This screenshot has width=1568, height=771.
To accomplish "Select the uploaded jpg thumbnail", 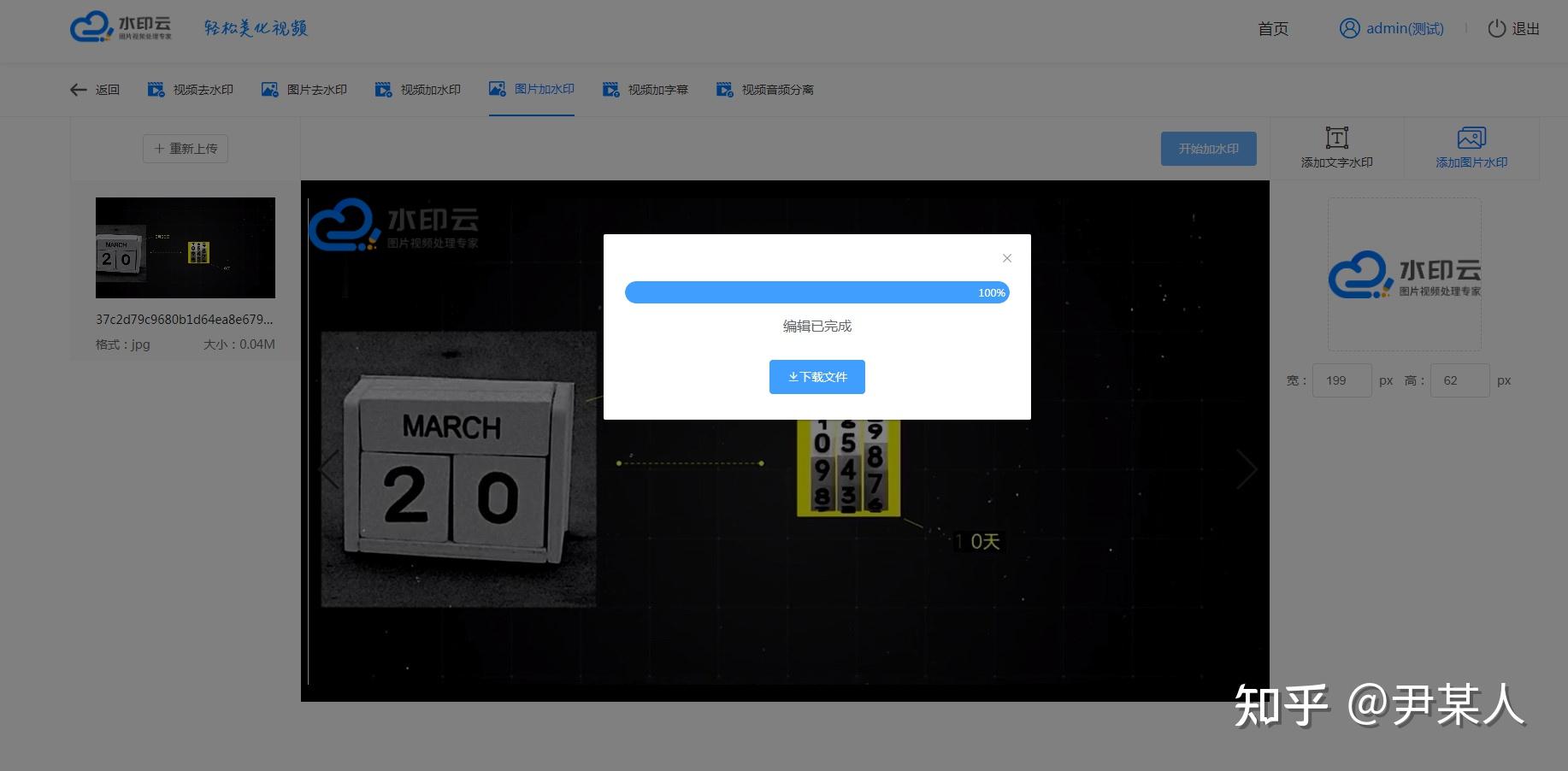I will pyautogui.click(x=186, y=248).
